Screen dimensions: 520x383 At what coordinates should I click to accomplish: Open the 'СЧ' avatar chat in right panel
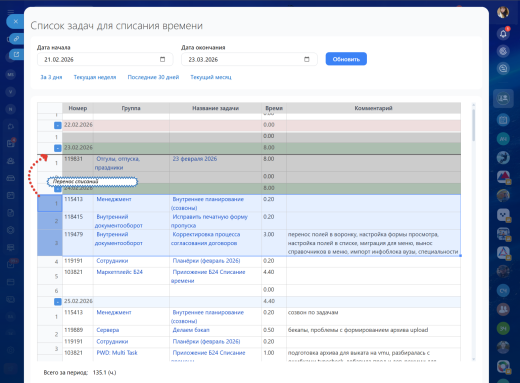[x=503, y=291]
